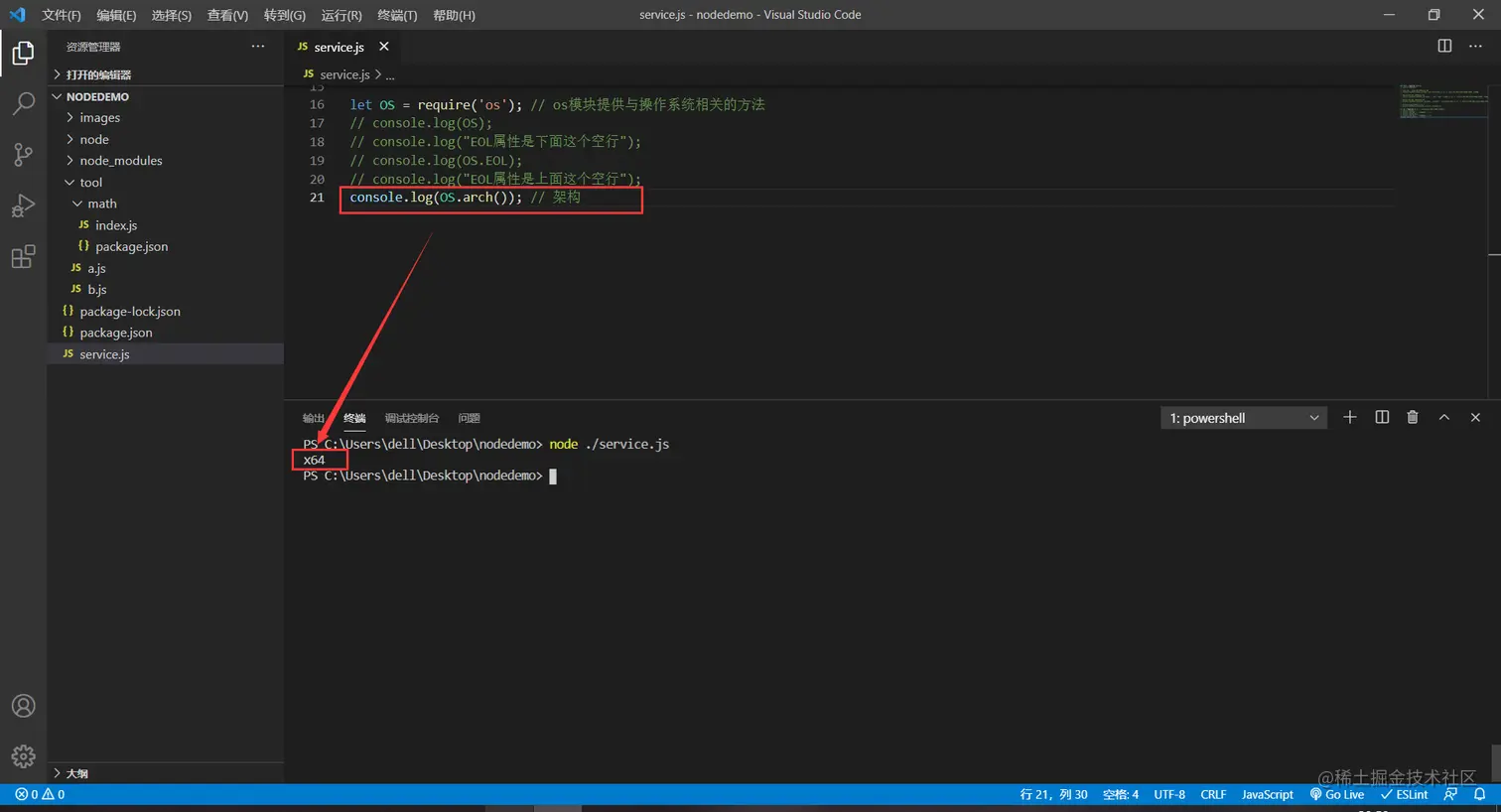This screenshot has width=1501, height=812.
Task: Place cursor on line 21 console.log code
Action: click(x=465, y=198)
